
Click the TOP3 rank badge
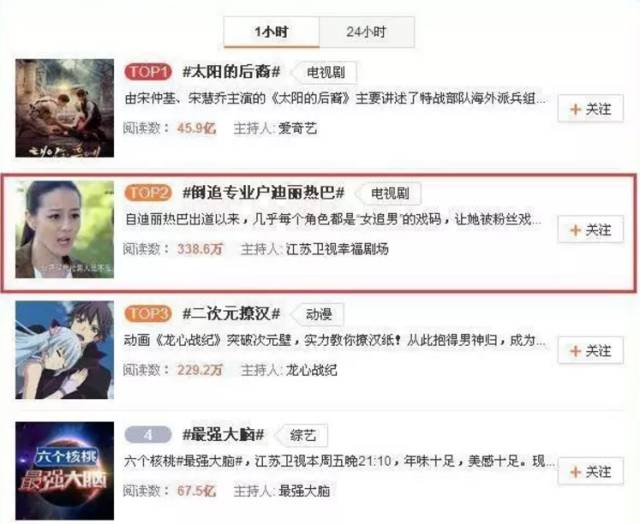tap(148, 313)
